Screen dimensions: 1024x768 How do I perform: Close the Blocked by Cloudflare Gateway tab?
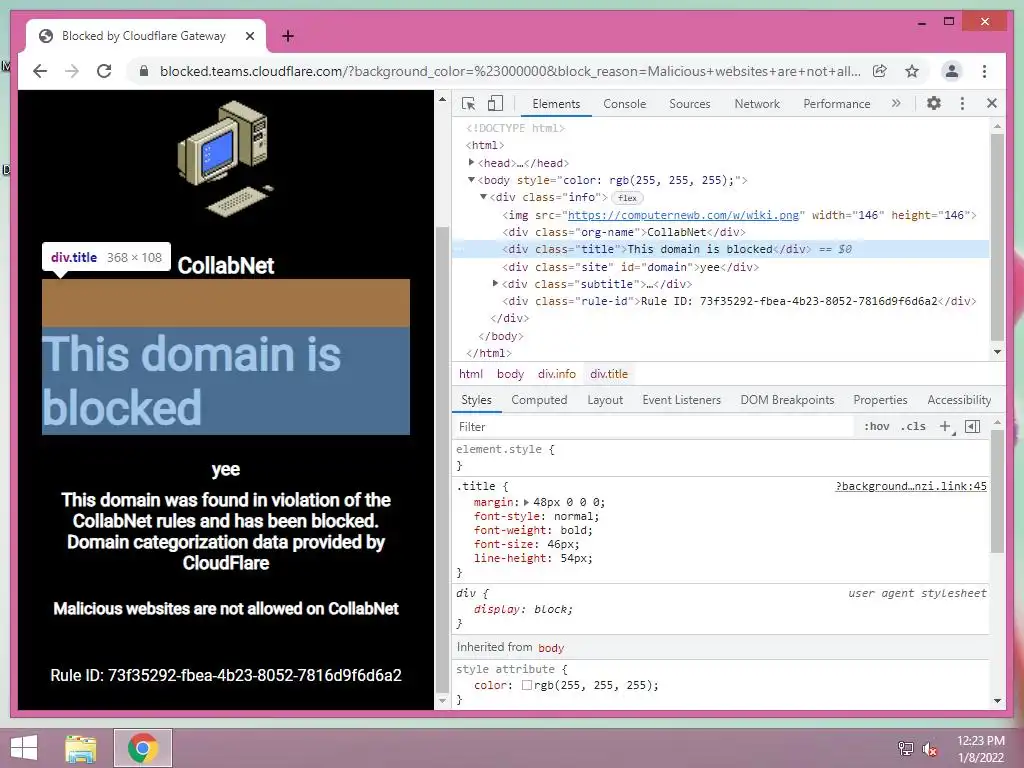tap(249, 36)
